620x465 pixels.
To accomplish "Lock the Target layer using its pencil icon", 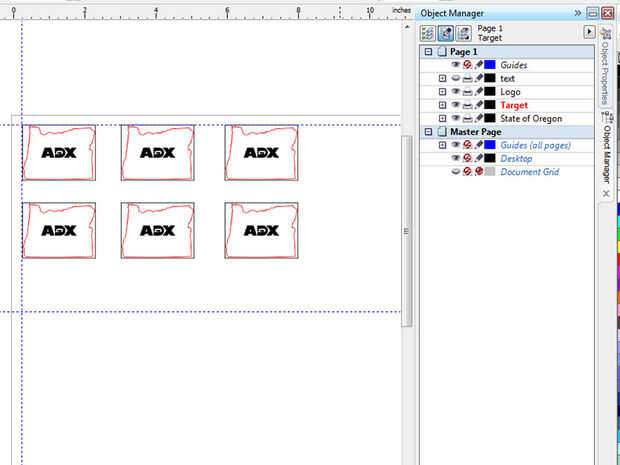I will coord(478,105).
